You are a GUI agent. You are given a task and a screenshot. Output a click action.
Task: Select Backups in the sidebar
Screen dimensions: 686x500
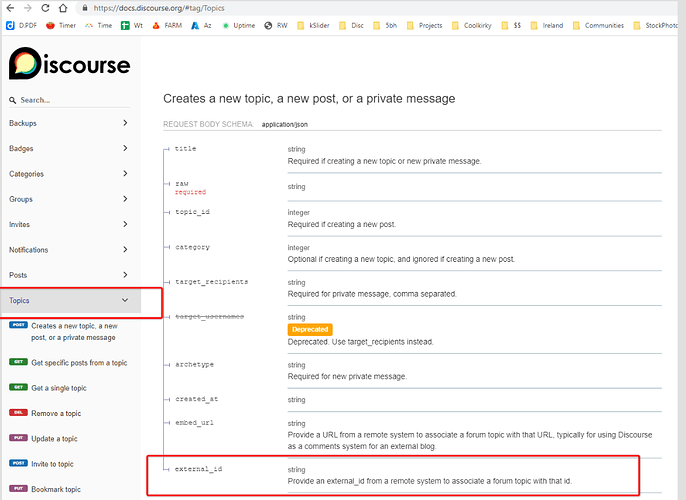(x=23, y=123)
